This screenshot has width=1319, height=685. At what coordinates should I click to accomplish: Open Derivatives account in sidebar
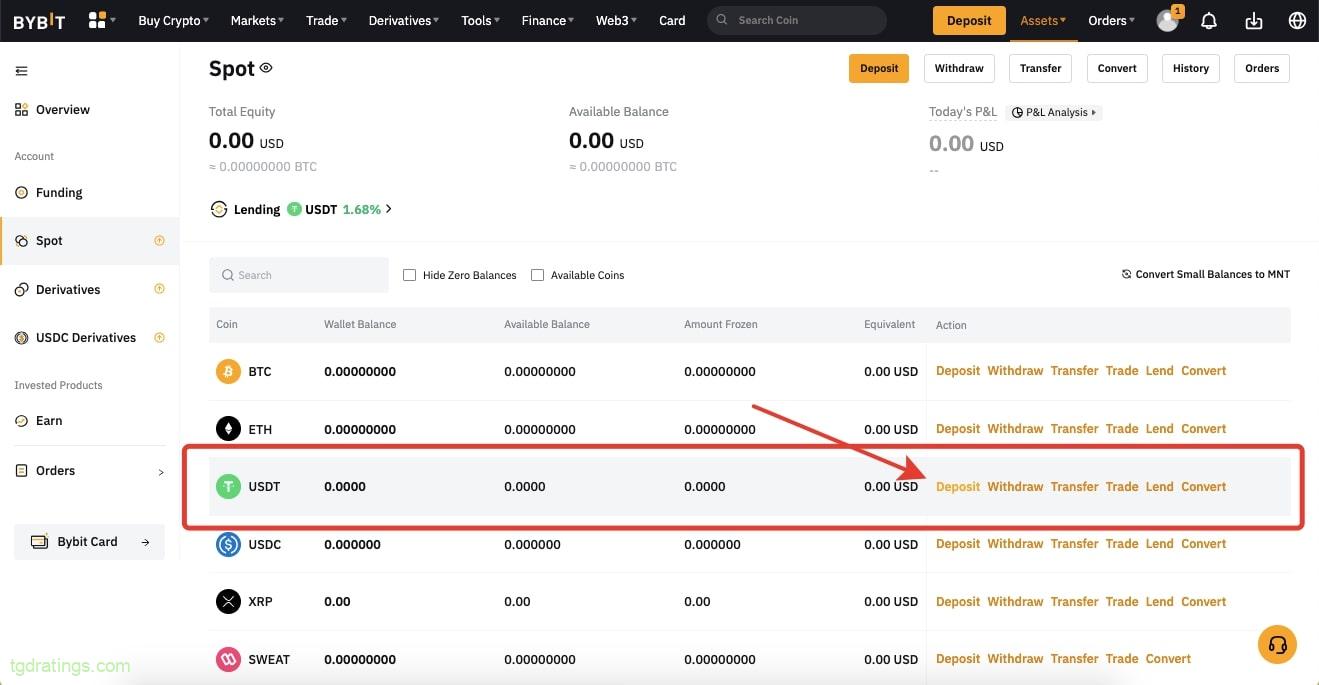pyautogui.click(x=68, y=290)
